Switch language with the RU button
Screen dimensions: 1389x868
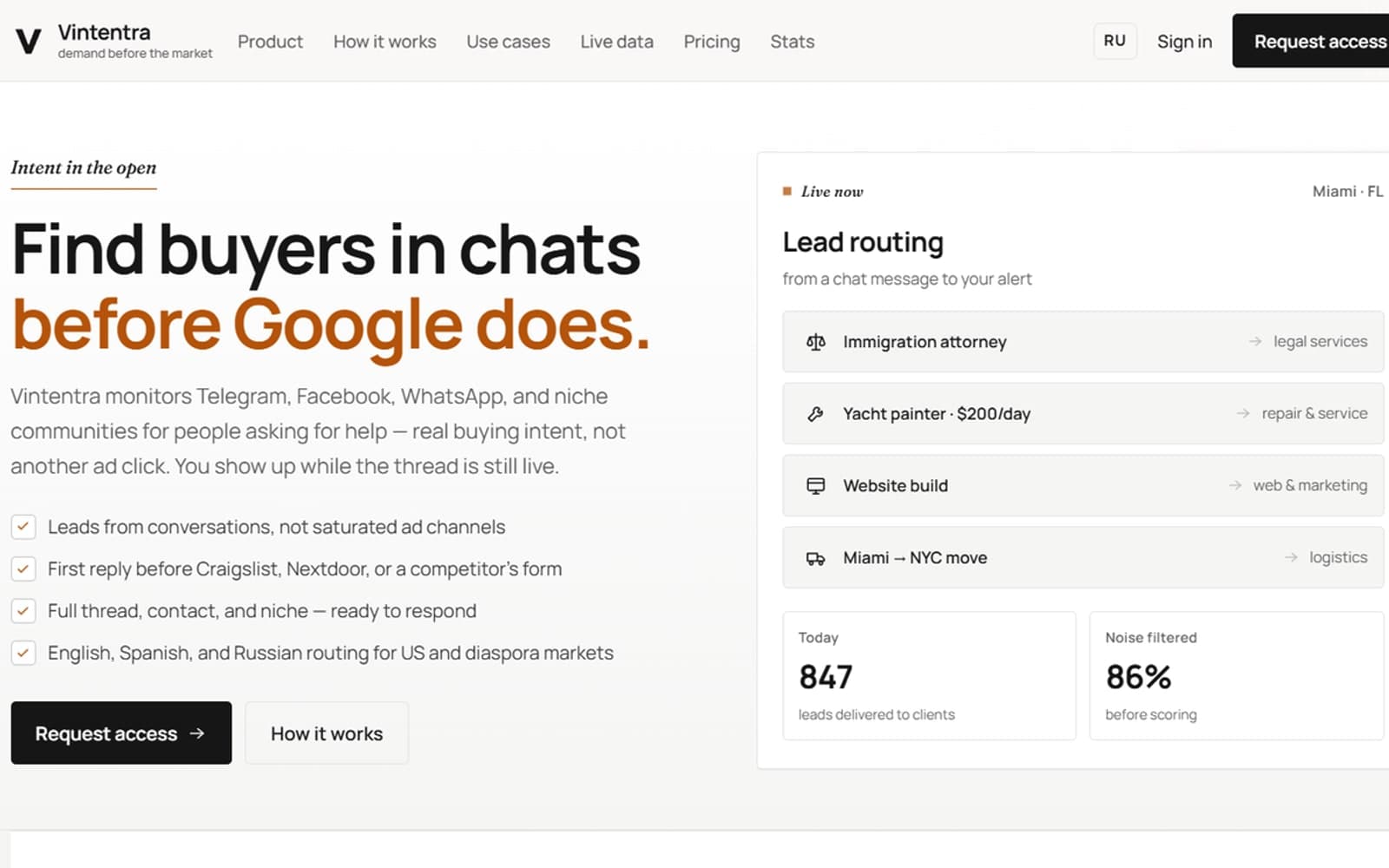click(1115, 41)
